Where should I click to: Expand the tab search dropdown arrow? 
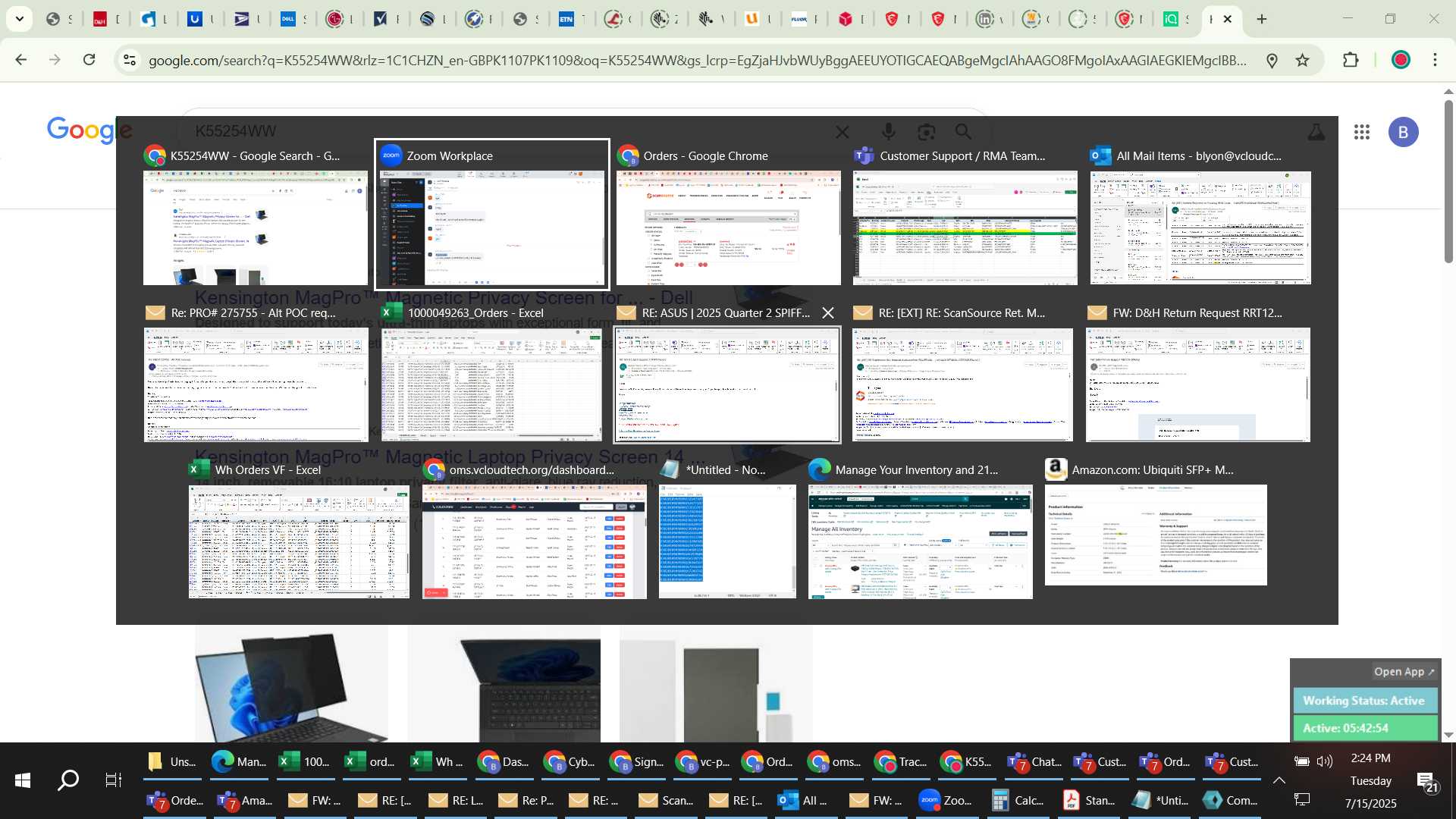click(x=19, y=19)
